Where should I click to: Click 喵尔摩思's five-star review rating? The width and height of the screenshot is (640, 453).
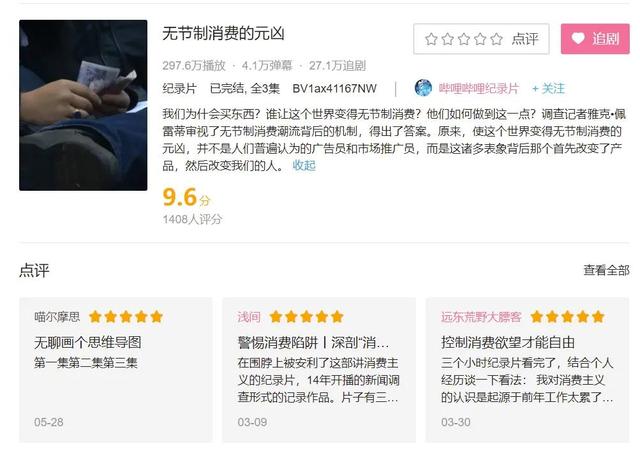(x=126, y=317)
